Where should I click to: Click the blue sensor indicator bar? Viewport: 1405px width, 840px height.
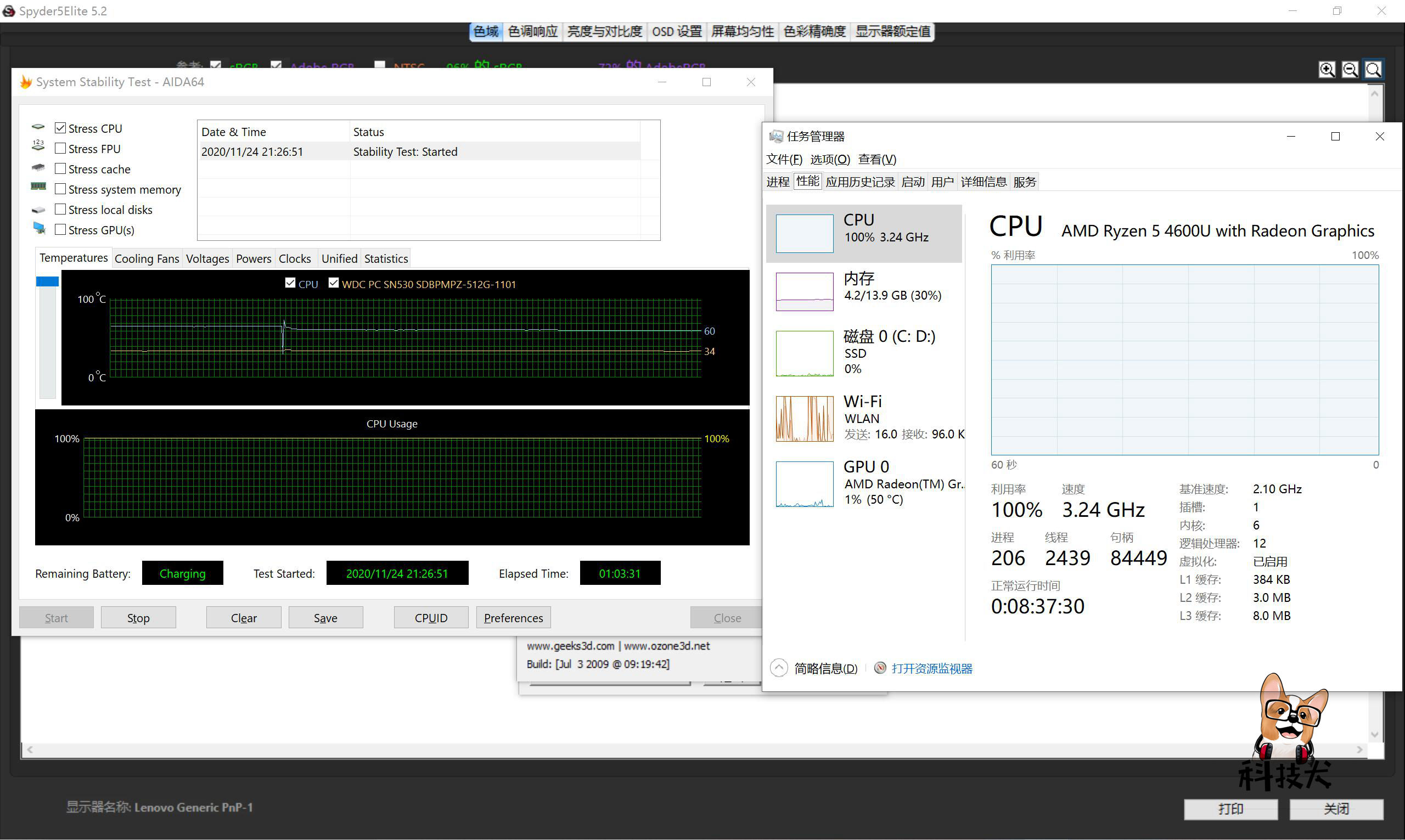[48, 281]
